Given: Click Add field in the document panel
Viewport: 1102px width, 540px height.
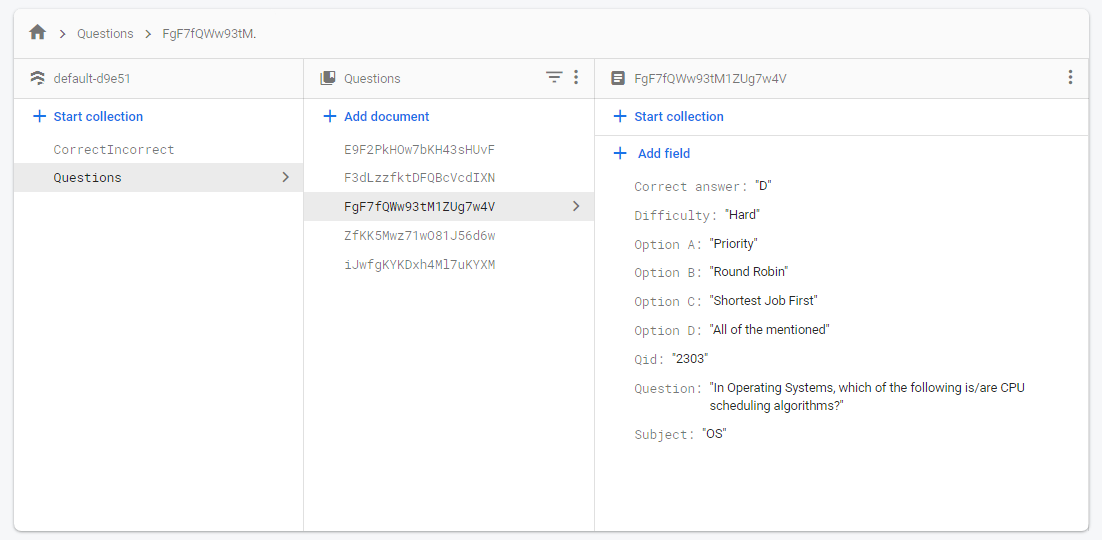Looking at the screenshot, I should tap(663, 153).
